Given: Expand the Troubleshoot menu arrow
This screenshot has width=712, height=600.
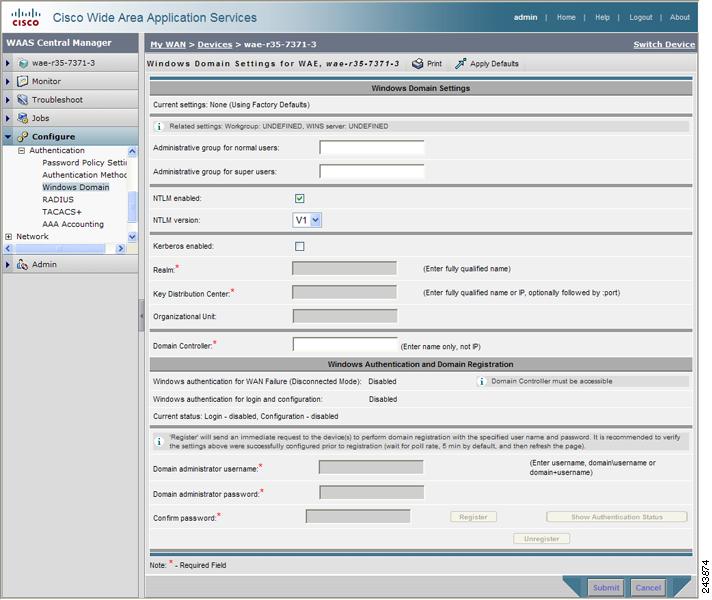Looking at the screenshot, I should (8, 99).
